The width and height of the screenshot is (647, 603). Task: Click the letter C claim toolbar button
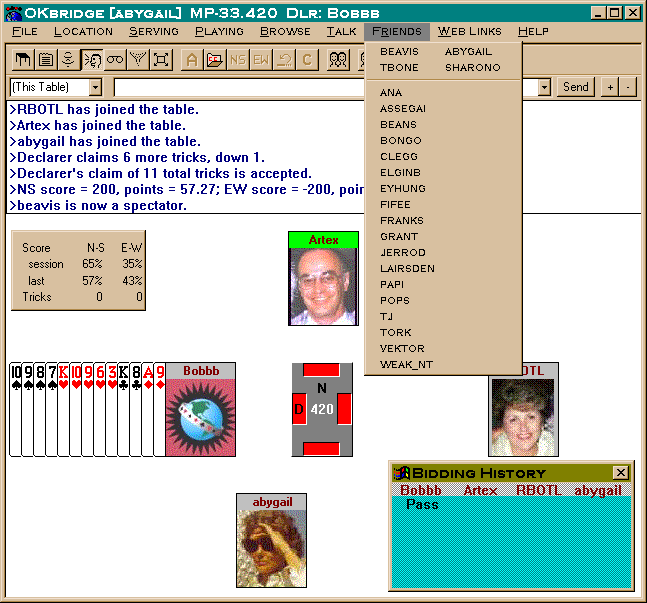[307, 60]
